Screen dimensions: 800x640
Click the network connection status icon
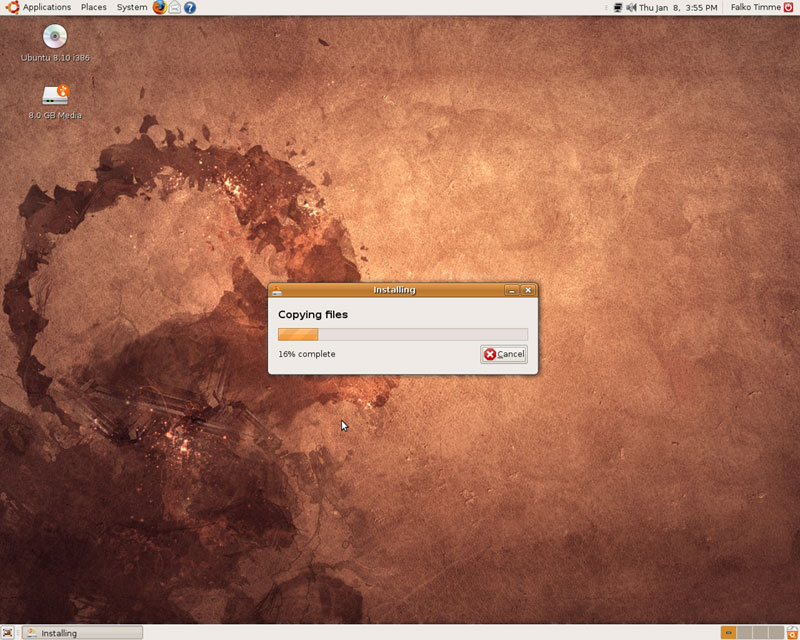pyautogui.click(x=618, y=7)
